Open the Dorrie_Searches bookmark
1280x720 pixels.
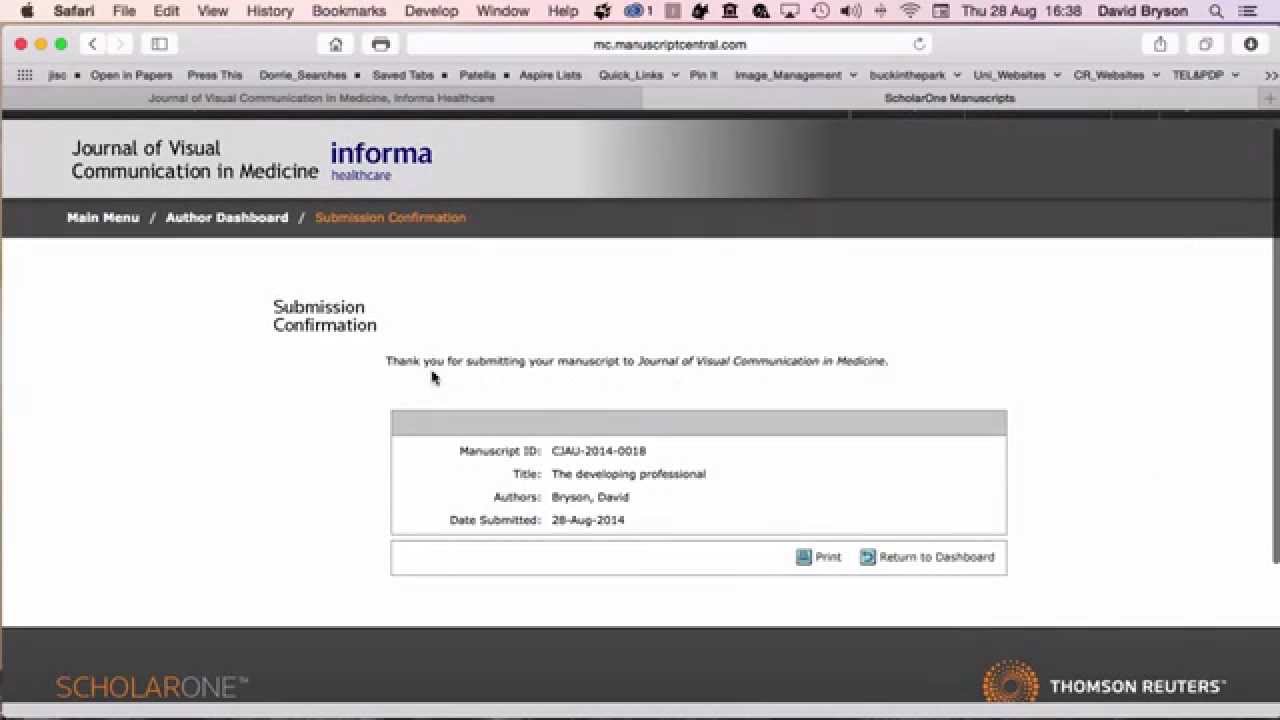[303, 75]
